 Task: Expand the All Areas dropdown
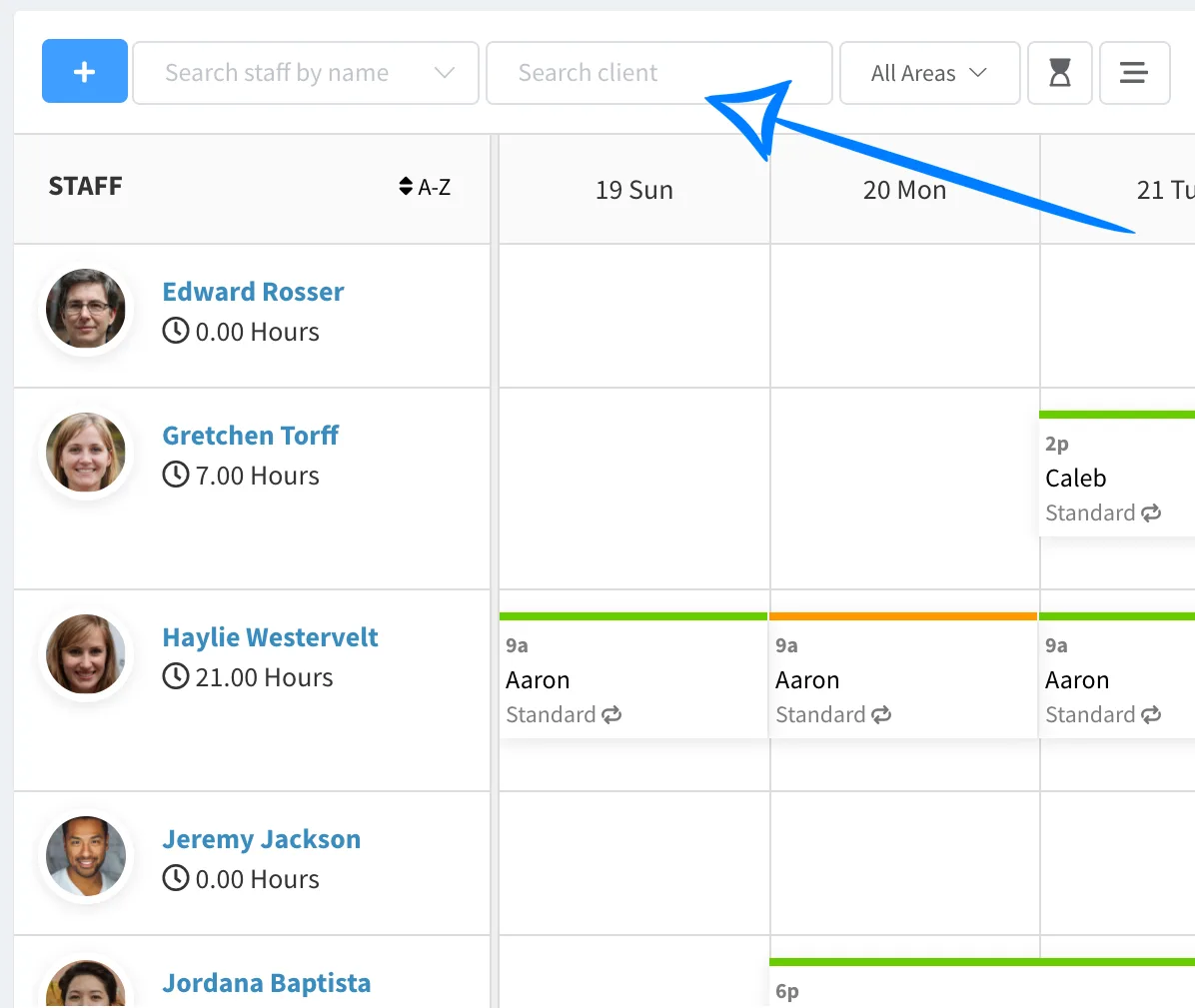point(930,73)
